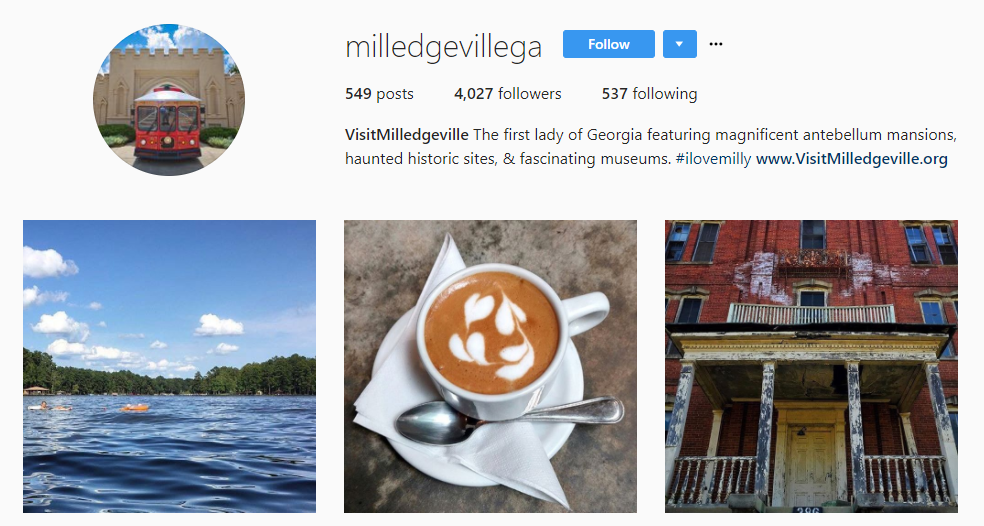Open the lake and blue sky photo
This screenshot has height=526, width=984.
pyautogui.click(x=169, y=367)
